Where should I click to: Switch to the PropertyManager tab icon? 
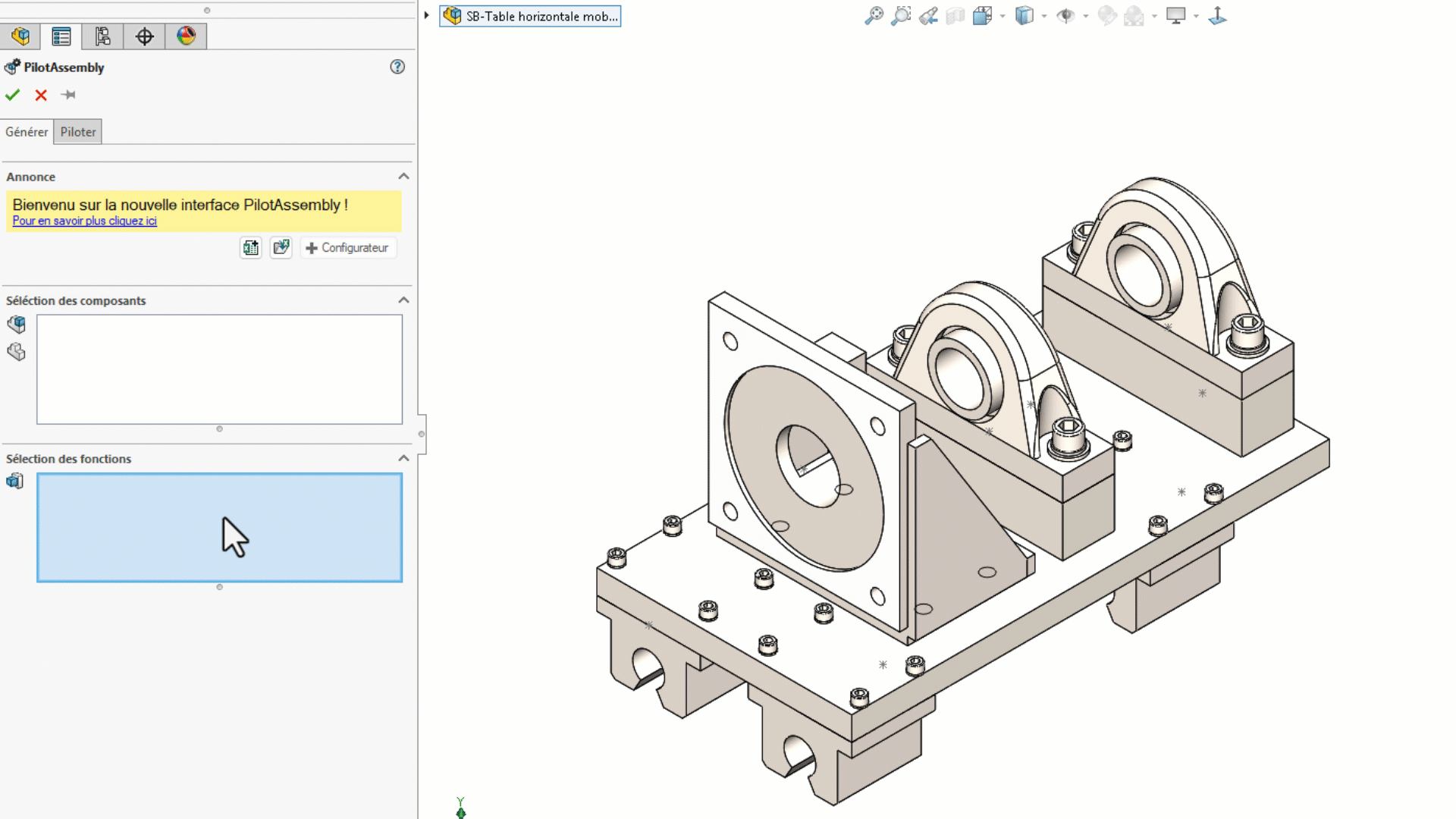[x=61, y=36]
